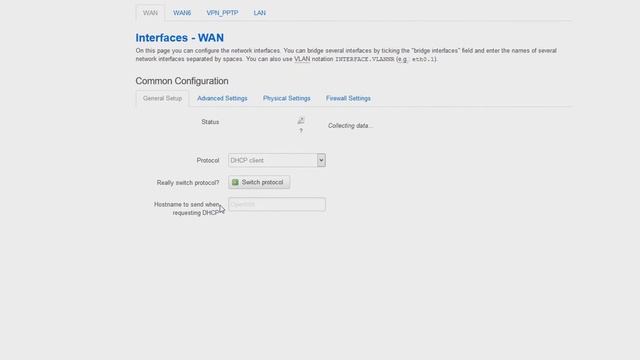Click the Interfaces - WAN heading

point(180,38)
